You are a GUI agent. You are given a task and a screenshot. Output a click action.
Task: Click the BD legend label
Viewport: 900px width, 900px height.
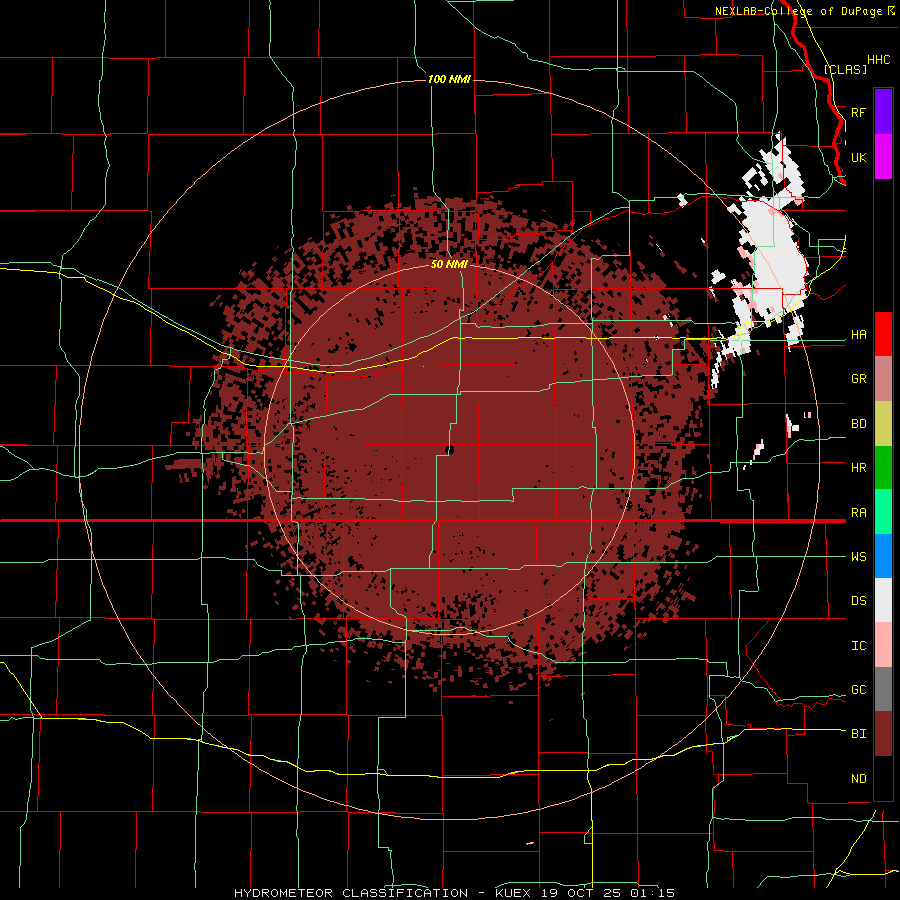point(858,424)
